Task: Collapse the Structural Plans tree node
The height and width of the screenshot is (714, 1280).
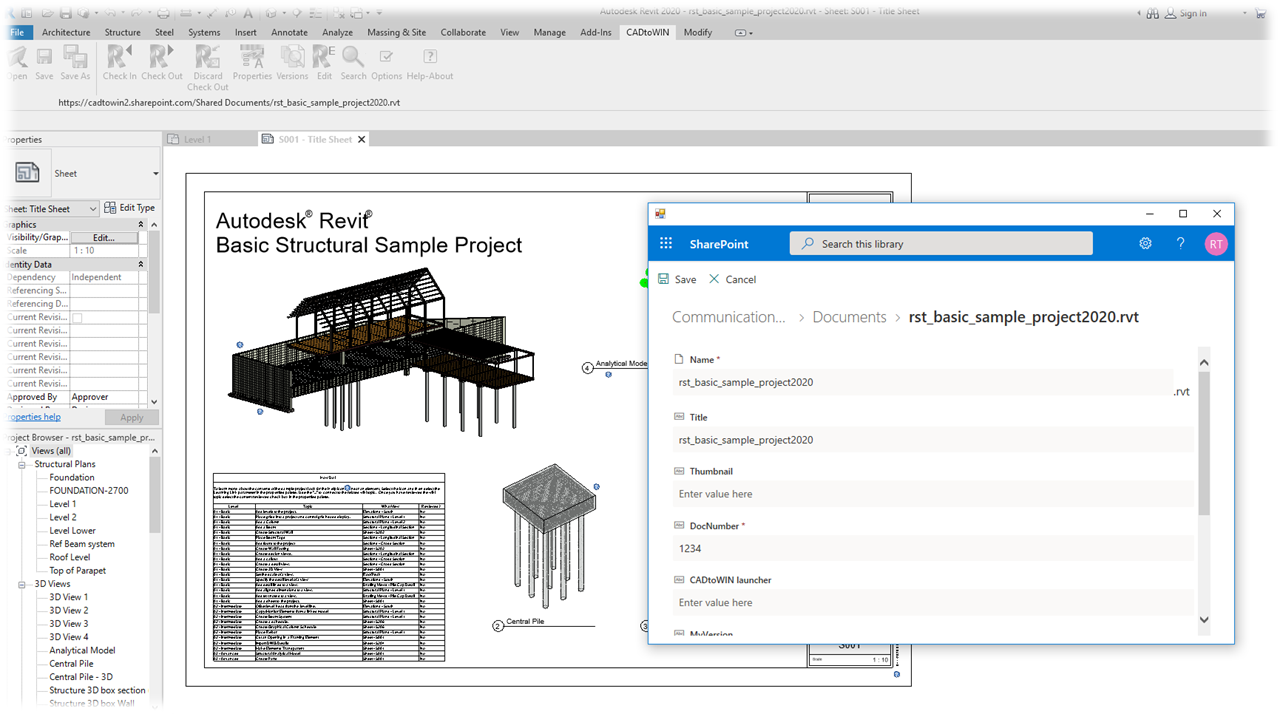Action: coord(22,464)
